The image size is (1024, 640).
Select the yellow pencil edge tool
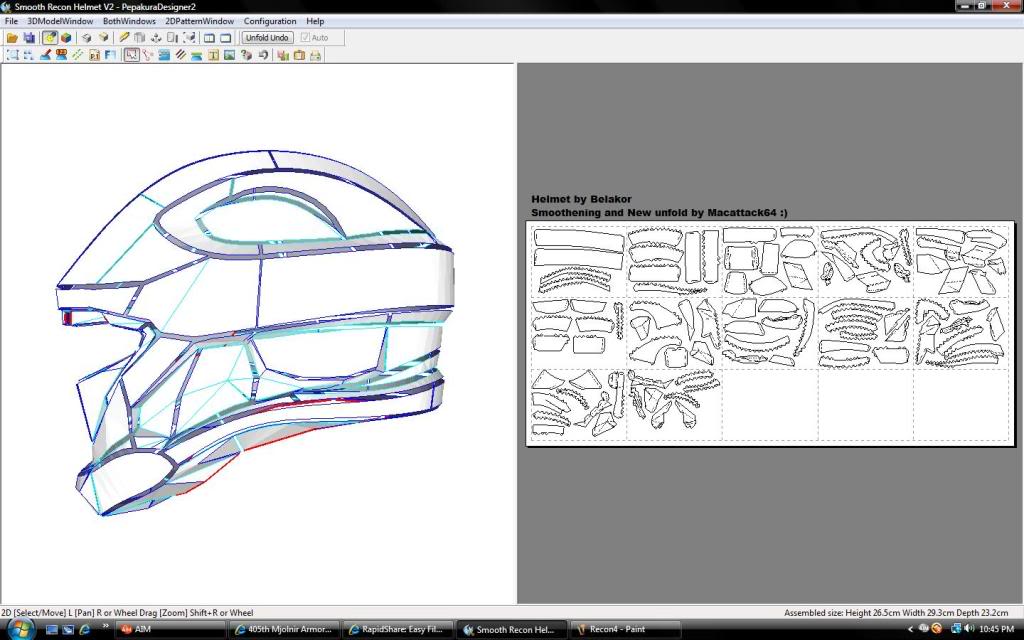click(123, 38)
